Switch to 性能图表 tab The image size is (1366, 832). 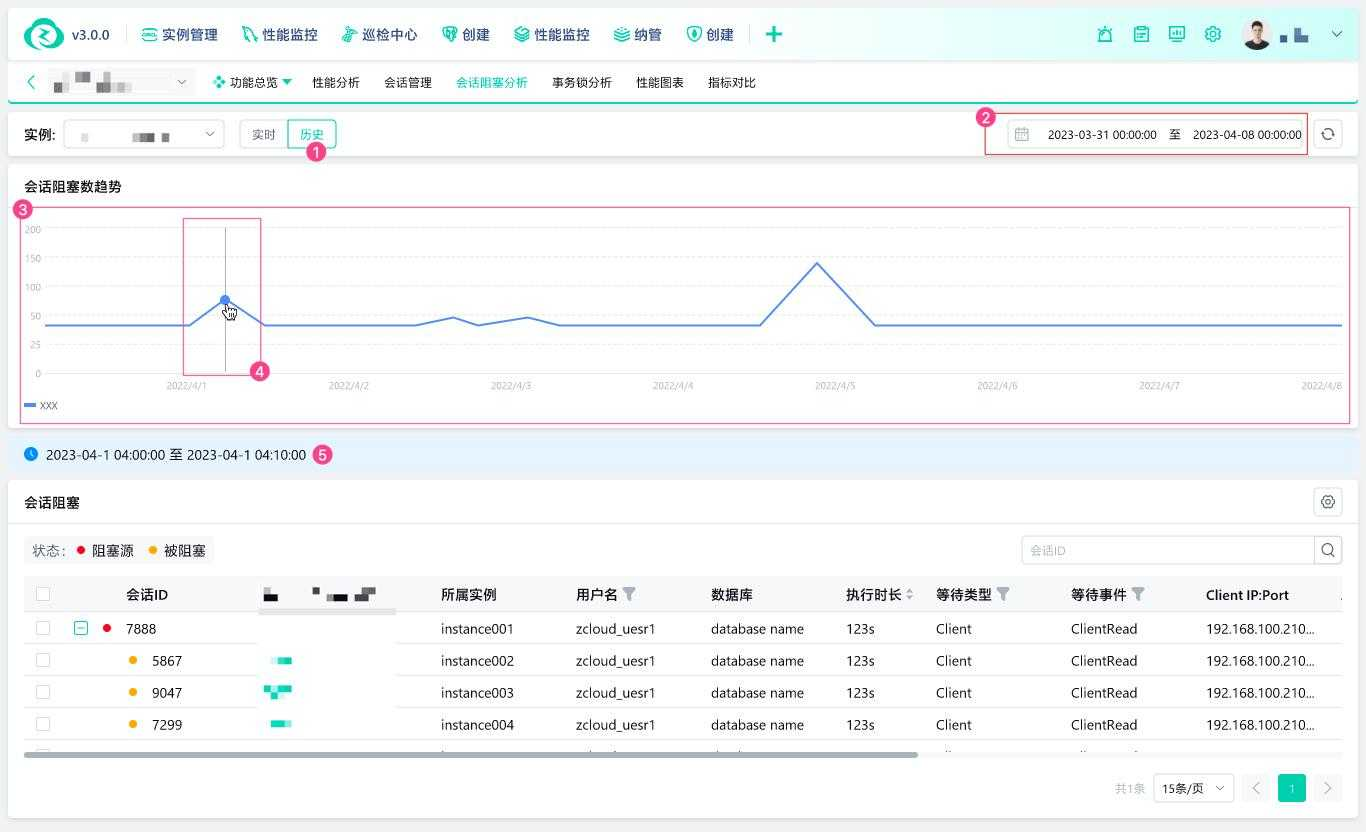coord(660,83)
